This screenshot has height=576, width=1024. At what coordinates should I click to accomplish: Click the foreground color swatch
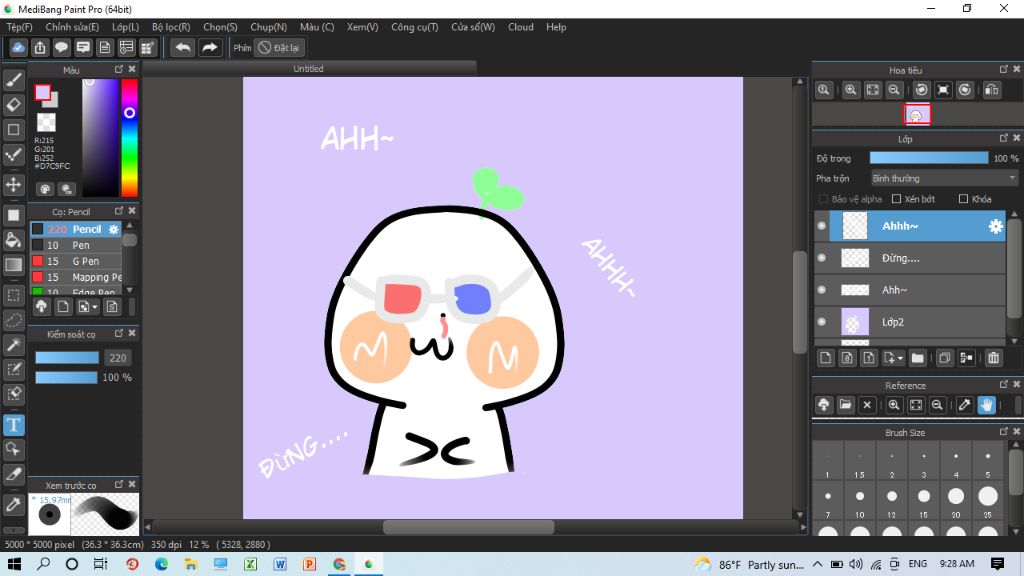click(42, 93)
